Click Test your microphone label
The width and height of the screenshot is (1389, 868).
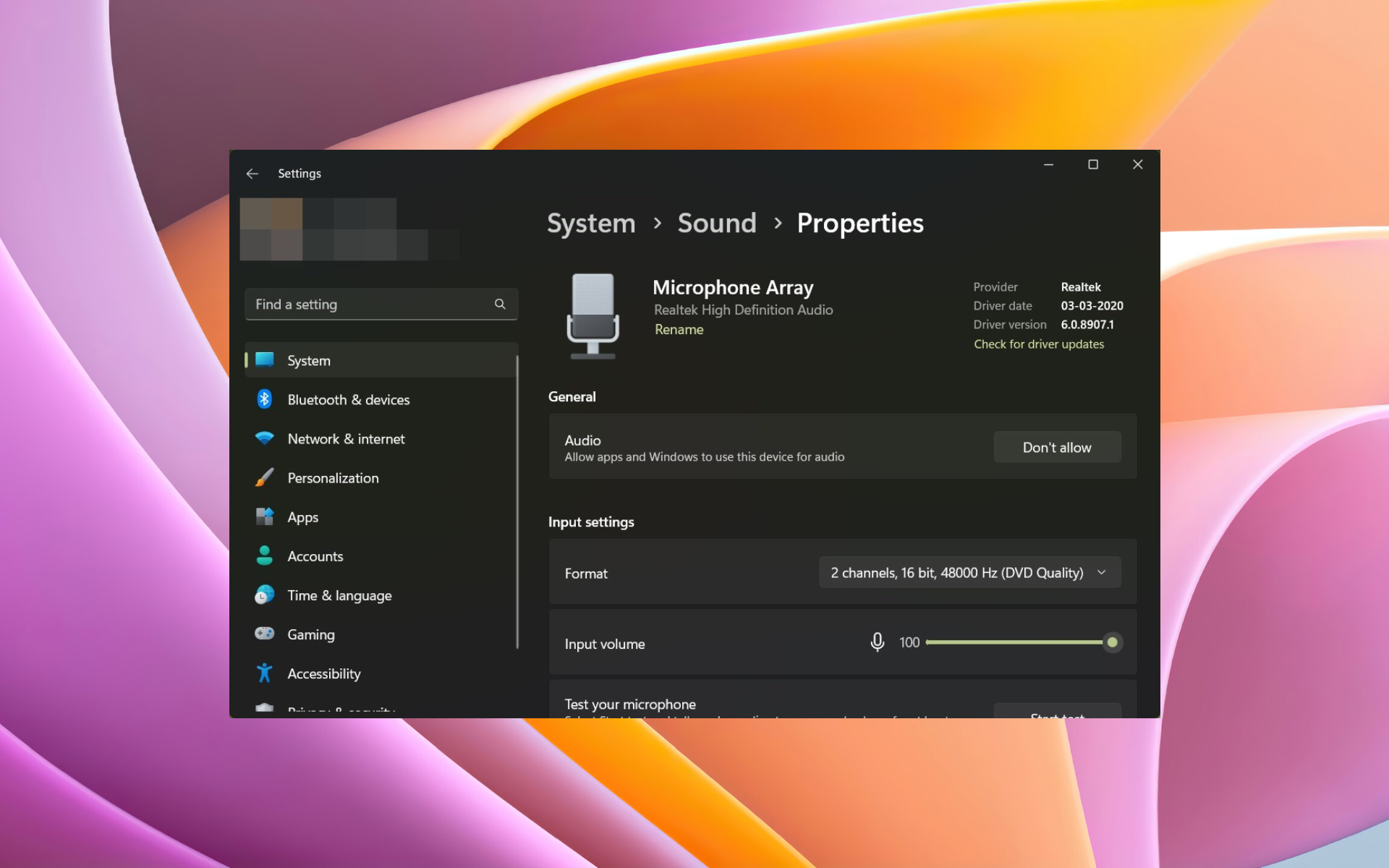630,704
